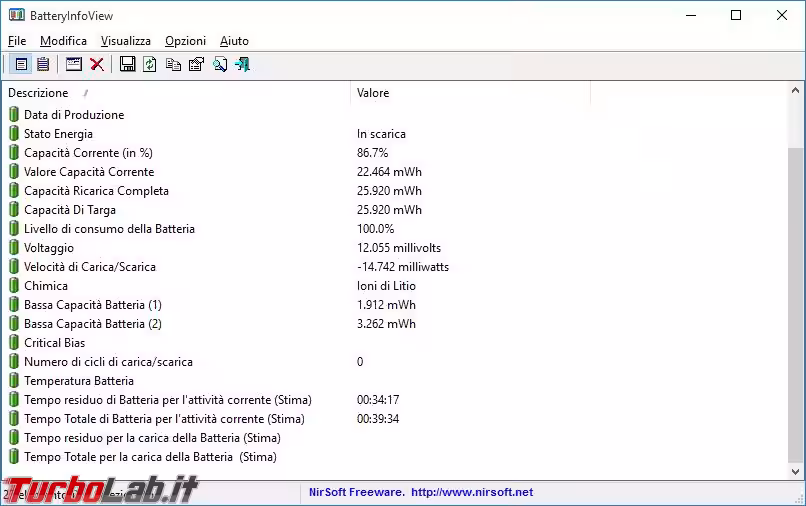
Task: Select the Voltaggio row
Action: pos(48,248)
